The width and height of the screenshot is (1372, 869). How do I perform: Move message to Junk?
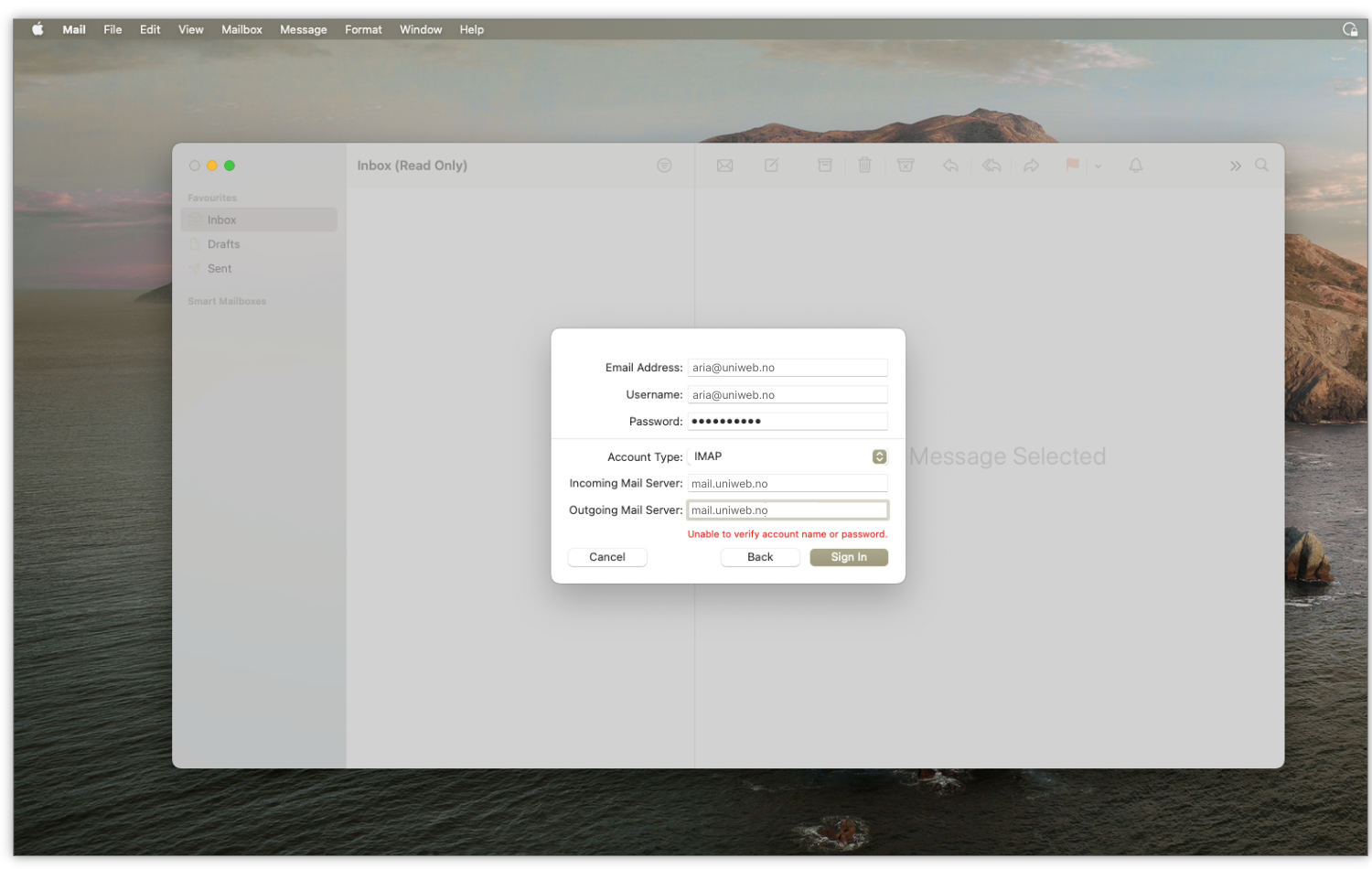906,166
